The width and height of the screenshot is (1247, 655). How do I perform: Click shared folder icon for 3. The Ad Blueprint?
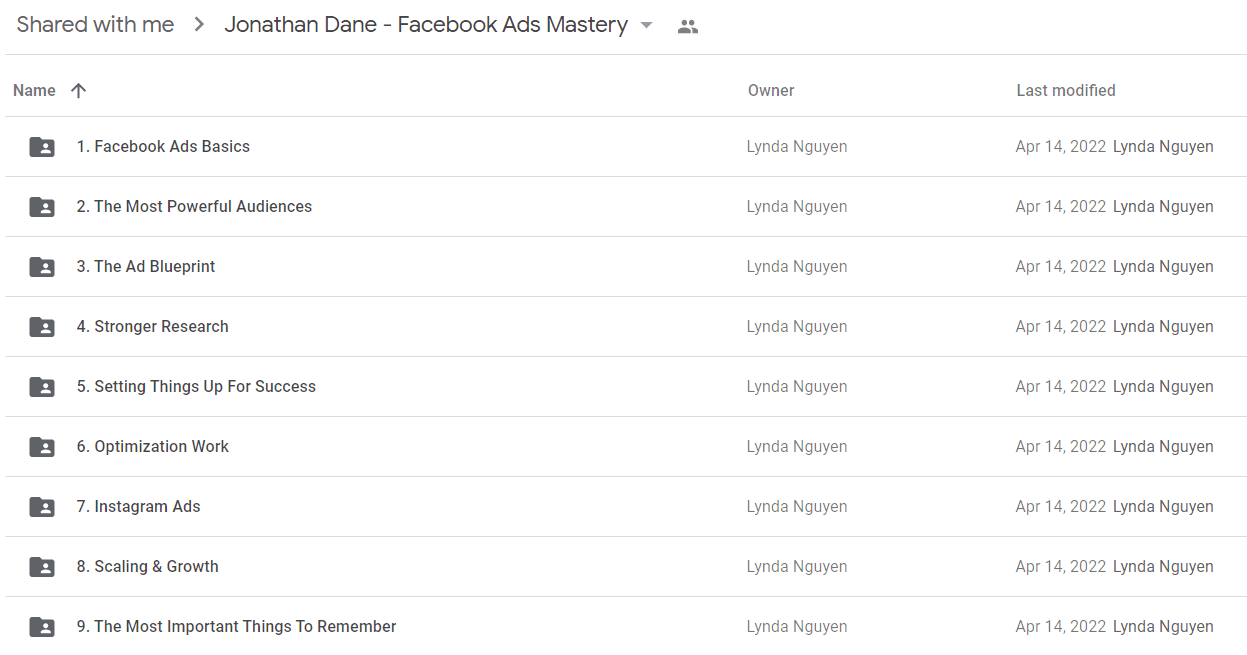(x=42, y=267)
